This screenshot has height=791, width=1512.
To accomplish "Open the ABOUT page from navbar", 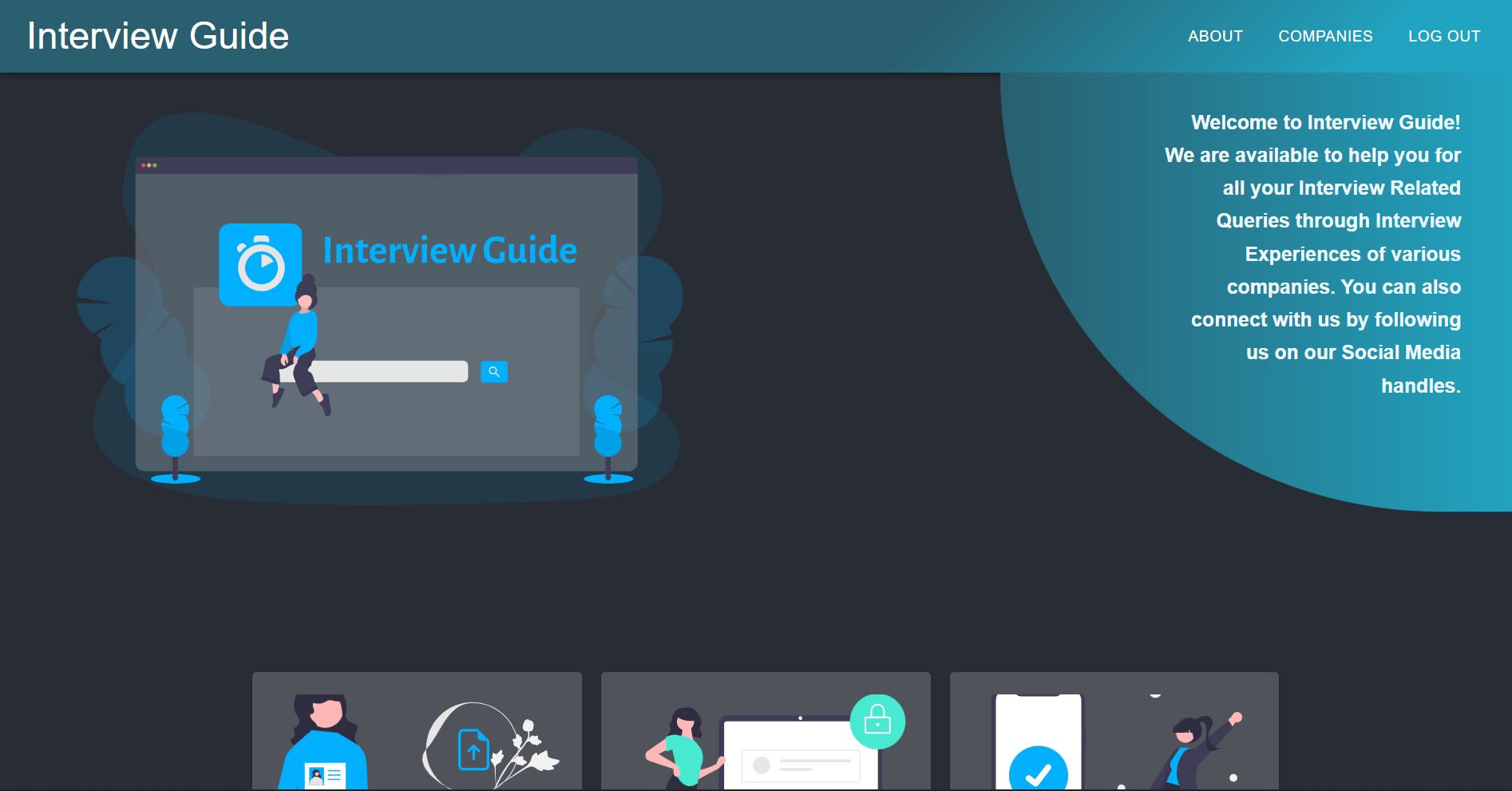I will point(1215,36).
